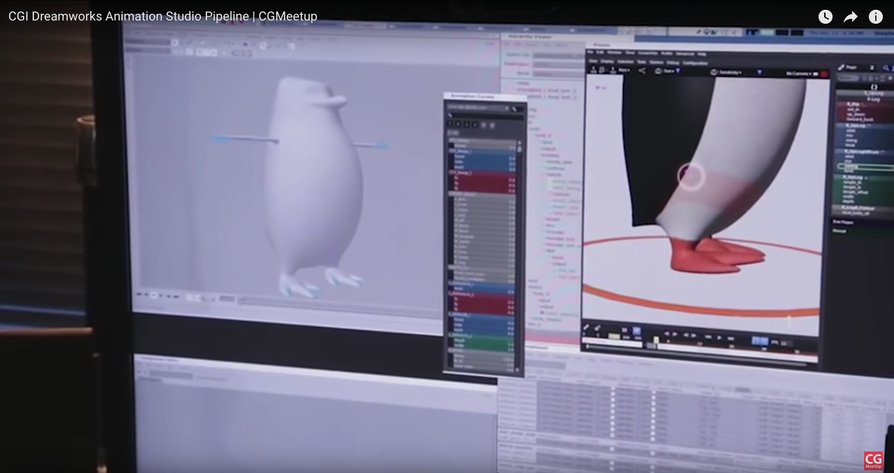Click the magnifier search icon in right panel
Image resolution: width=894 pixels, height=473 pixels.
coord(885,68)
